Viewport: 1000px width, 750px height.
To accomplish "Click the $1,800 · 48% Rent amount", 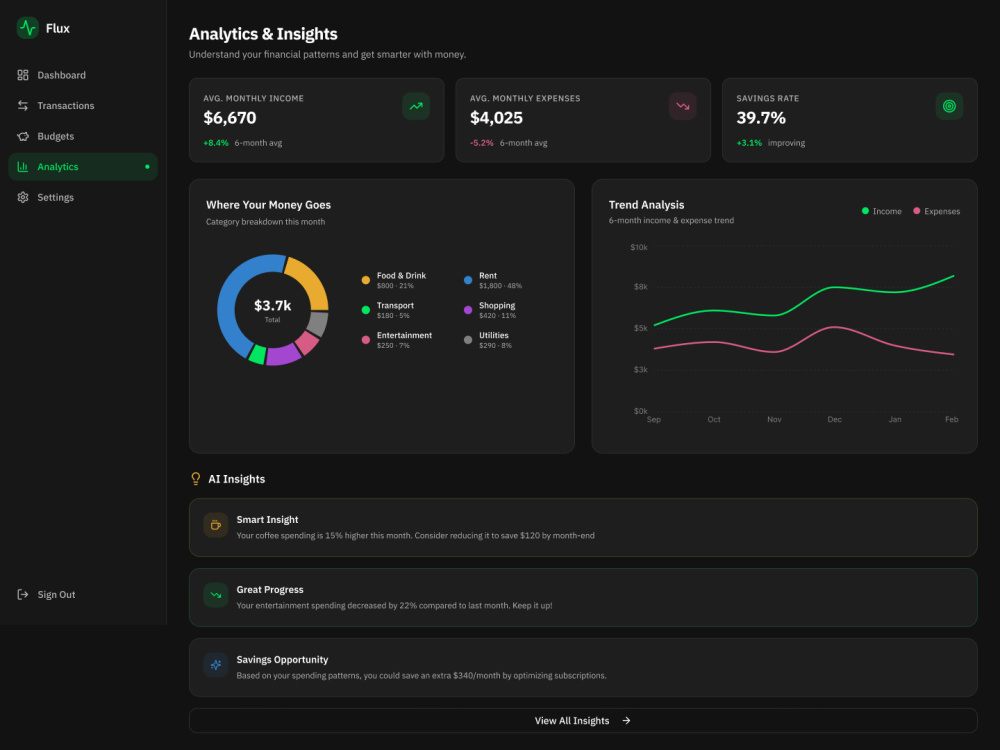I will click(x=501, y=286).
